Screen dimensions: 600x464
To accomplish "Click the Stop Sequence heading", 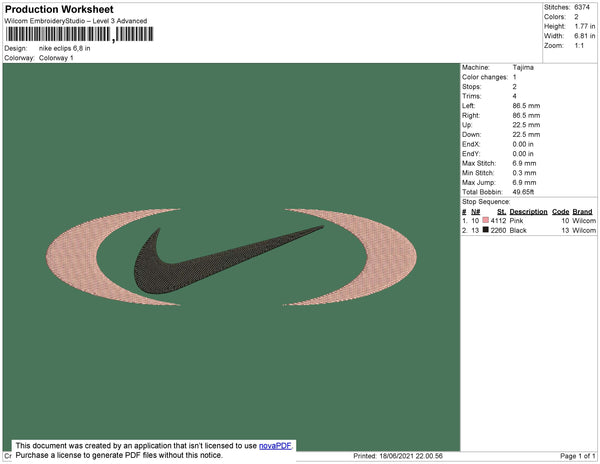I will point(486,202).
